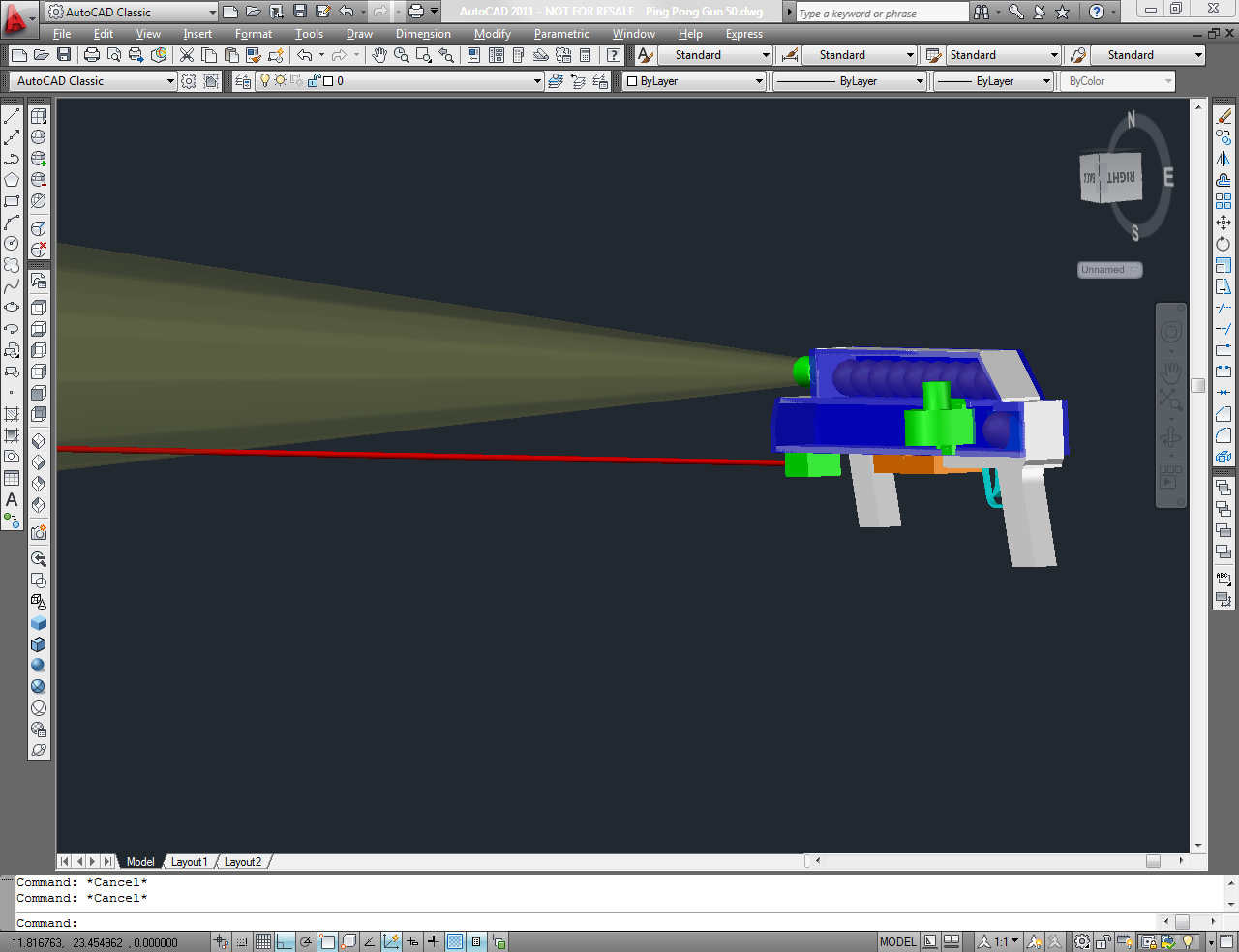The image size is (1239, 952).
Task: Click the Pan hand toolbar icon
Action: coord(379,55)
